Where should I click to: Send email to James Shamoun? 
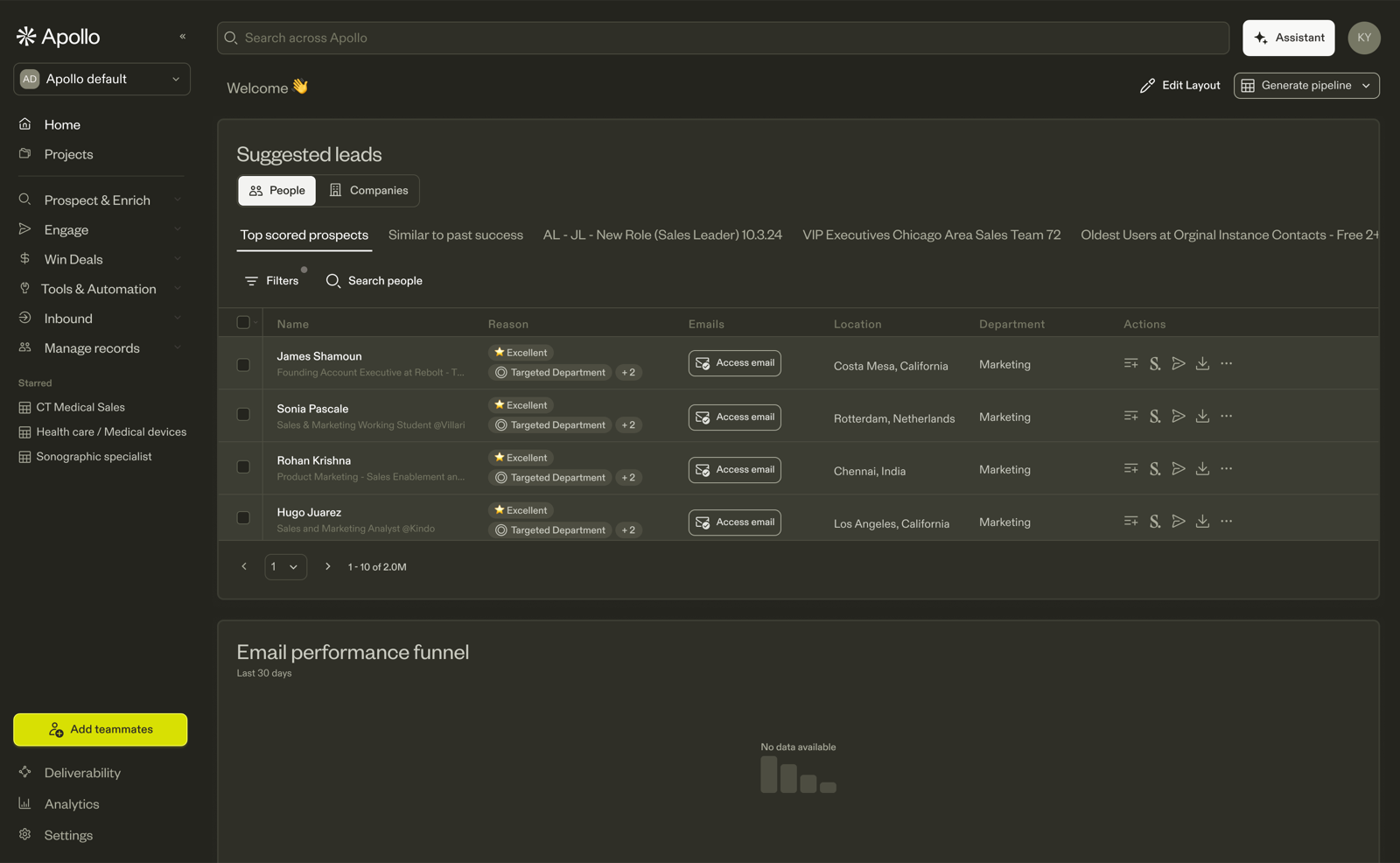coord(1179,363)
